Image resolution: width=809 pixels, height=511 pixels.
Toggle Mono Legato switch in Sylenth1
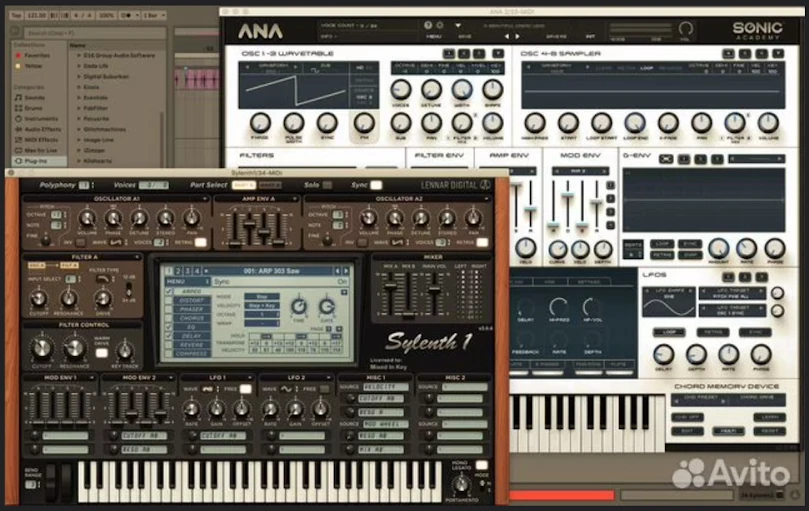click(481, 466)
